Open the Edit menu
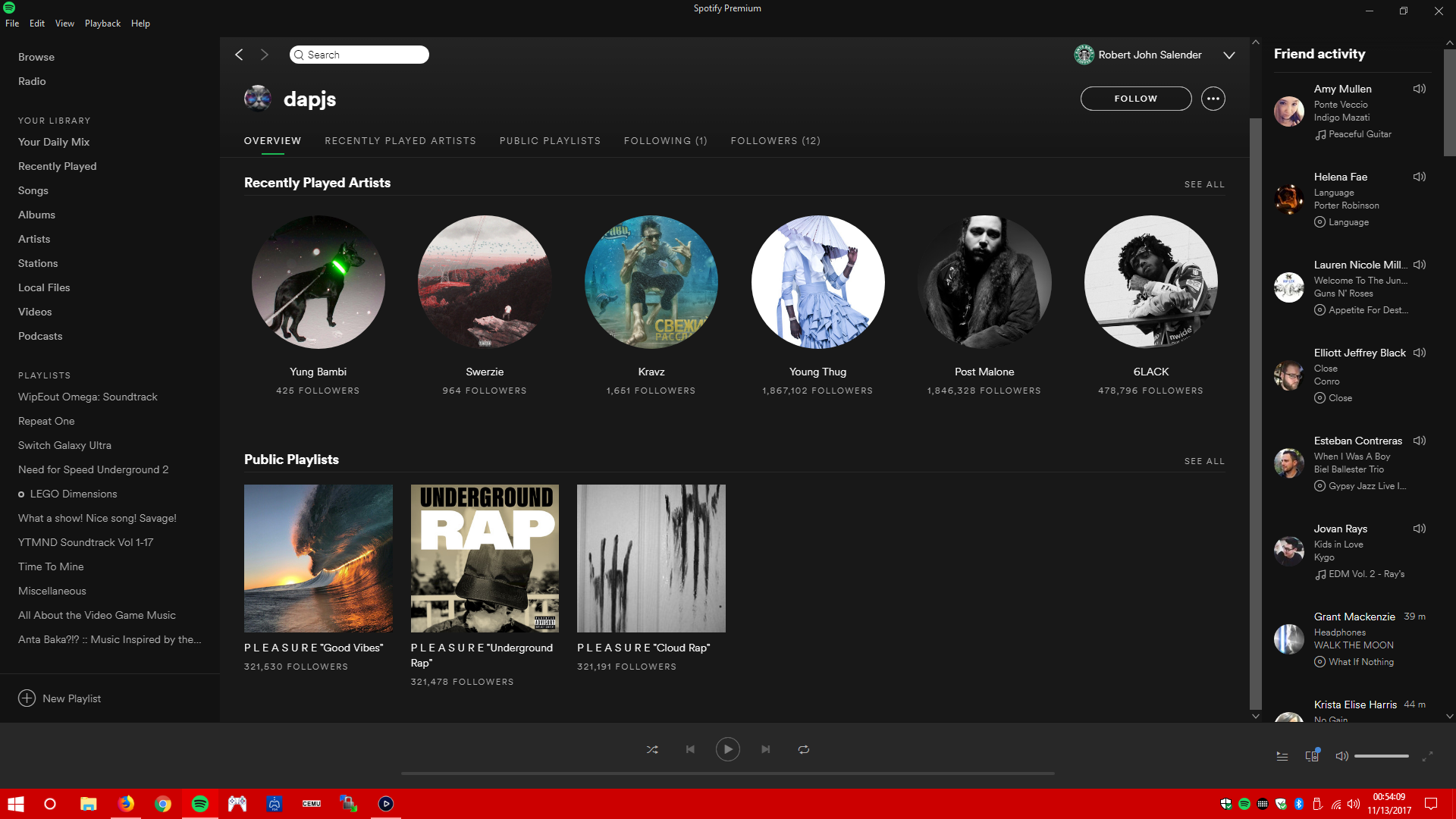 pyautogui.click(x=37, y=24)
